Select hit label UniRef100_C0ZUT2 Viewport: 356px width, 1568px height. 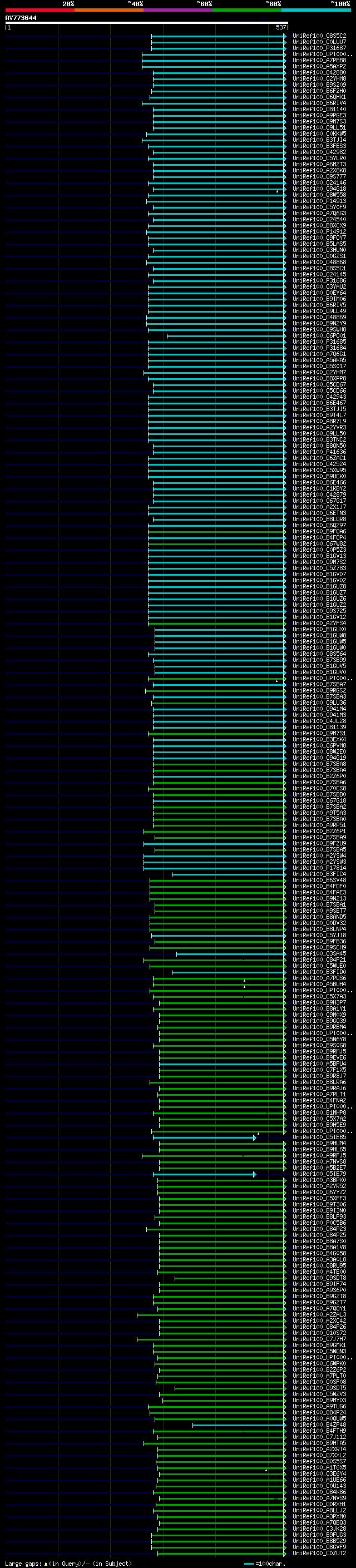tap(319, 1554)
